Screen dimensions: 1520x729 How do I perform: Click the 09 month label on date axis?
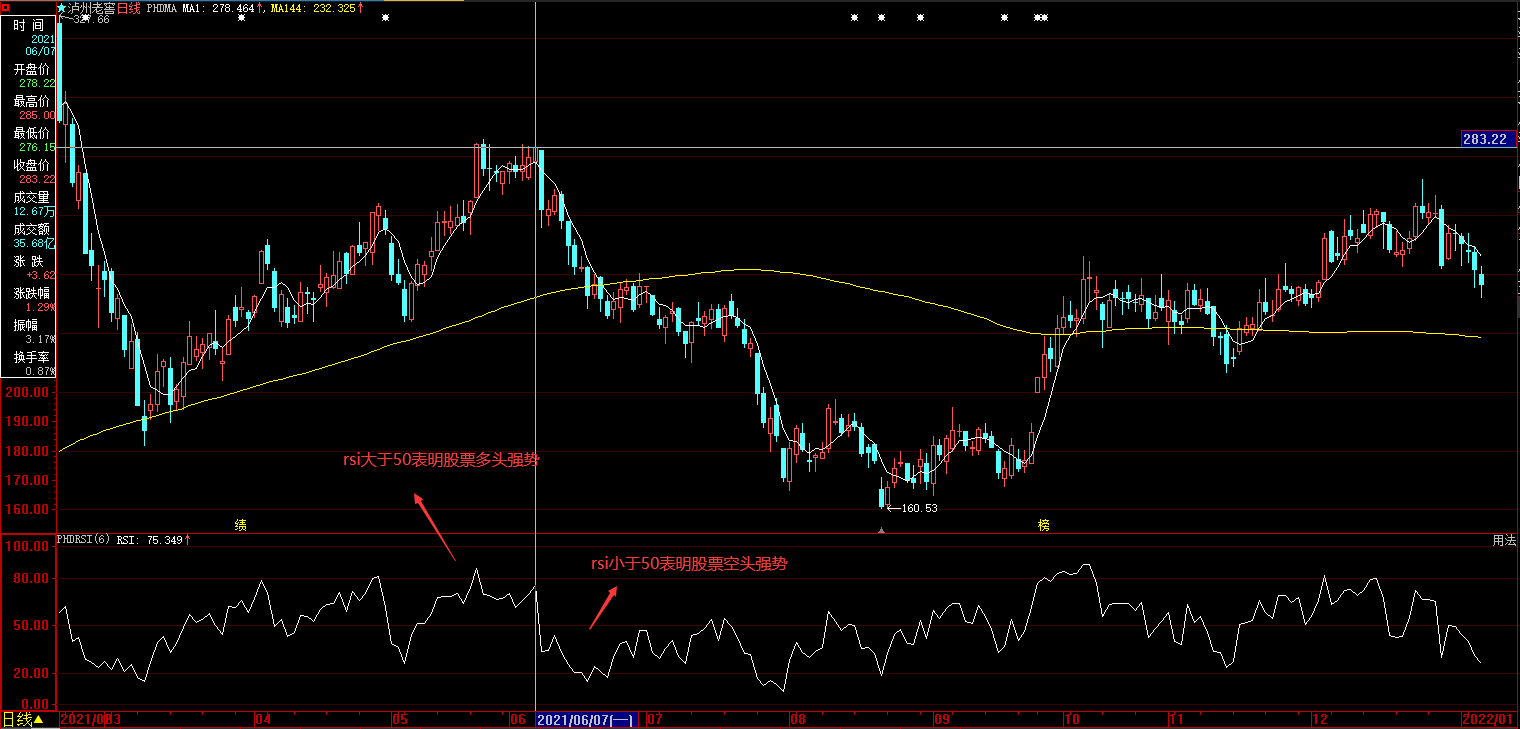pos(941,719)
